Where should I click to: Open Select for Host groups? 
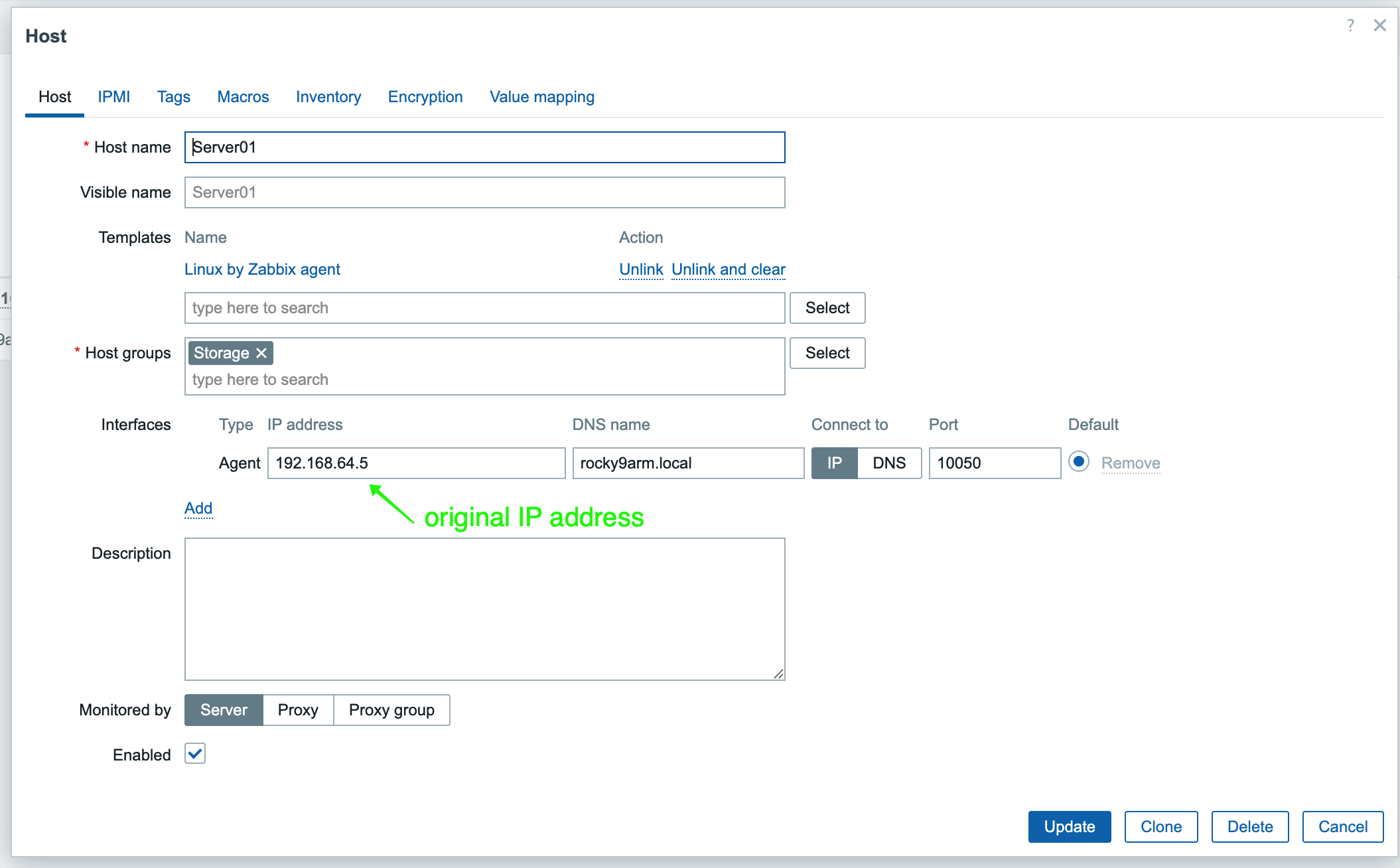827,353
